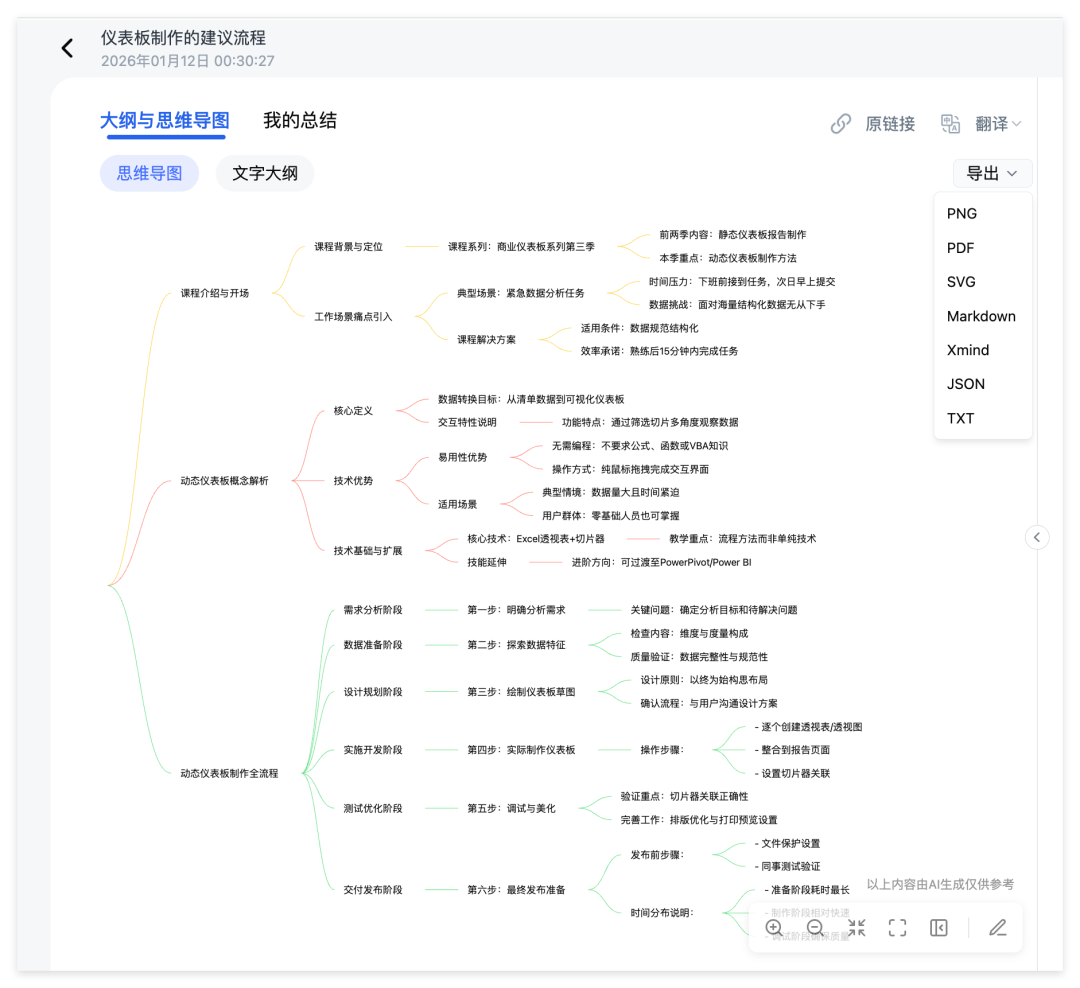Click the translate icon
Viewport: 1080px width, 988px height.
[x=951, y=124]
